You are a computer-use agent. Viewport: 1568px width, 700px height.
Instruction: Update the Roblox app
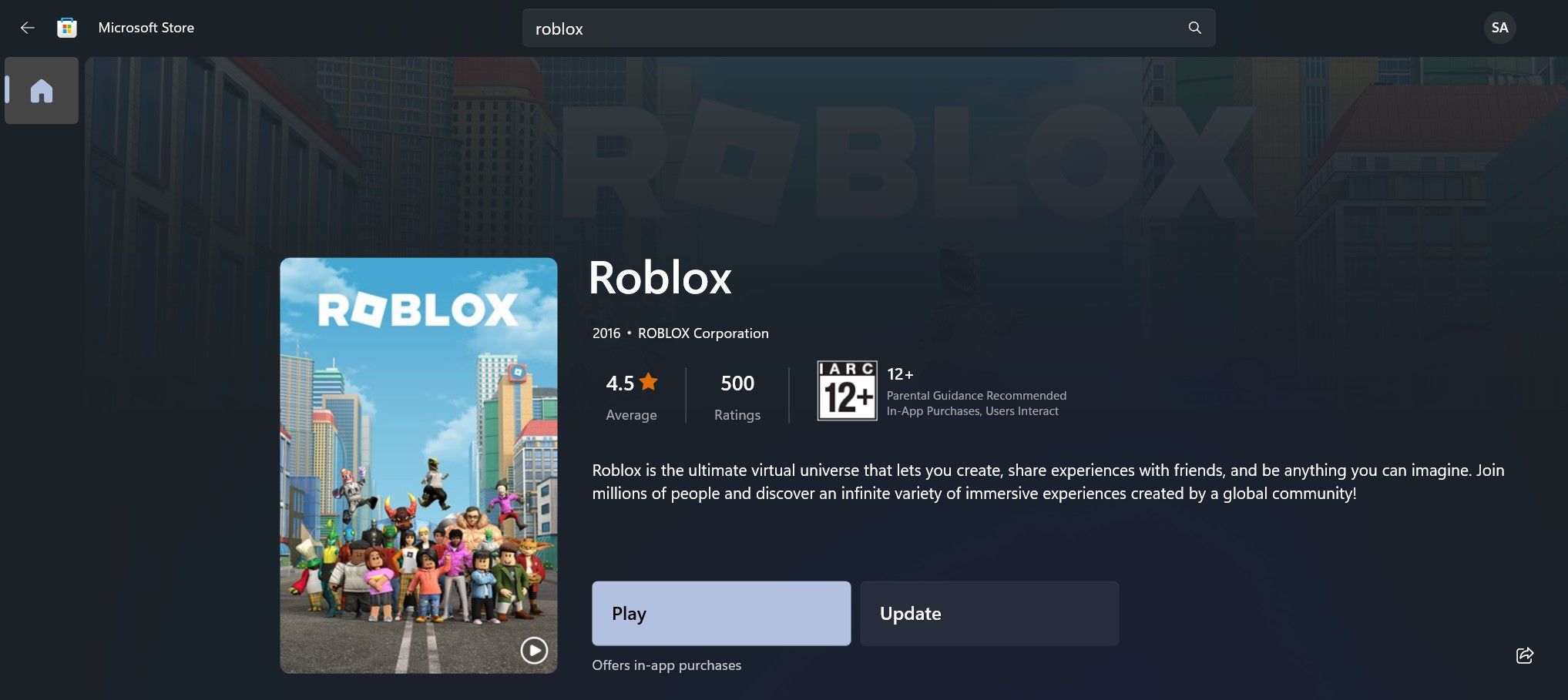pos(989,613)
